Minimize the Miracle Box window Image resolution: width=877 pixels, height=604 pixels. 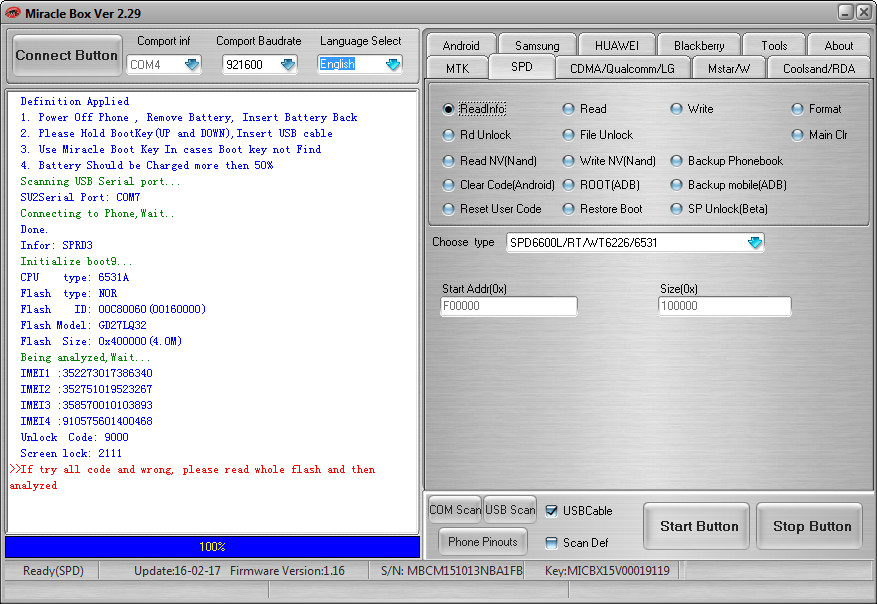tap(846, 12)
